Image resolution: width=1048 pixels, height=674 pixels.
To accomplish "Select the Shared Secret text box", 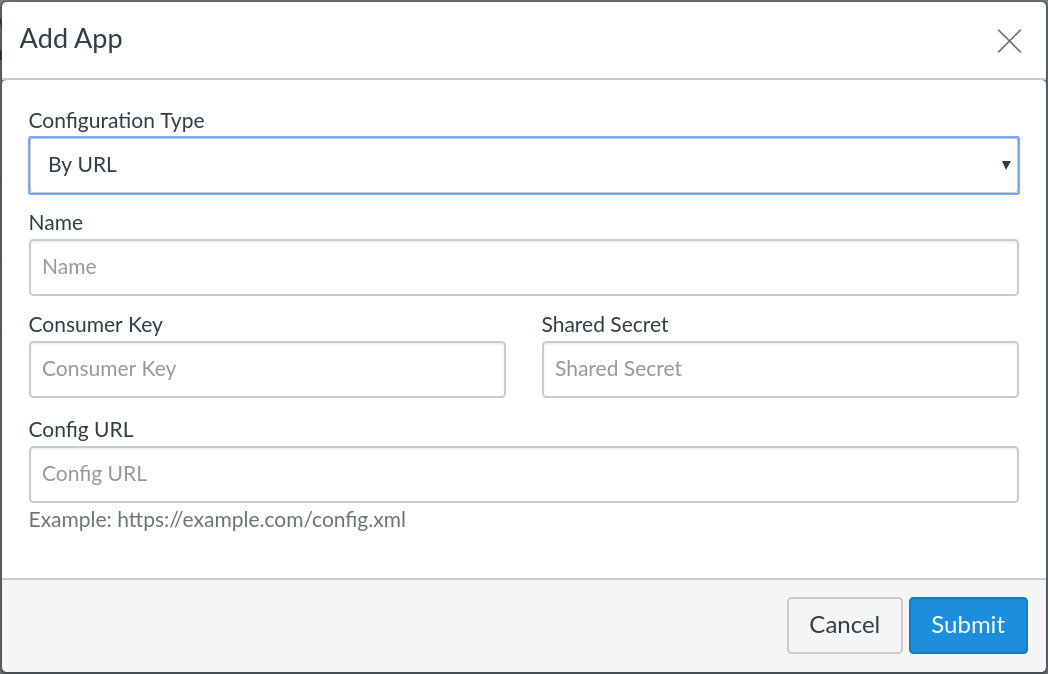I will (x=779, y=369).
